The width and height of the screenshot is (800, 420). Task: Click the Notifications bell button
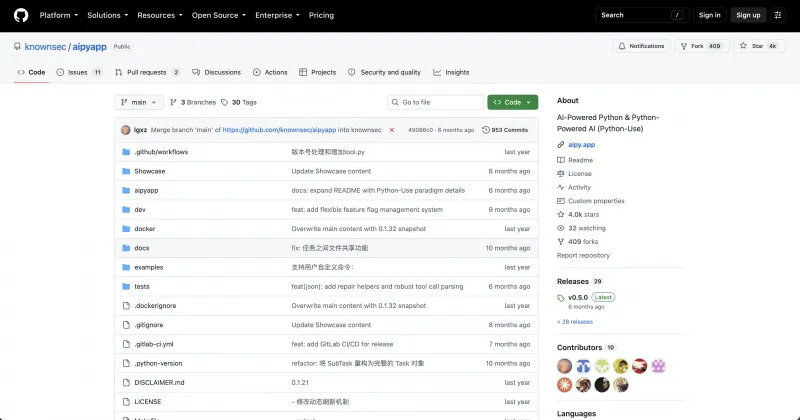641,46
